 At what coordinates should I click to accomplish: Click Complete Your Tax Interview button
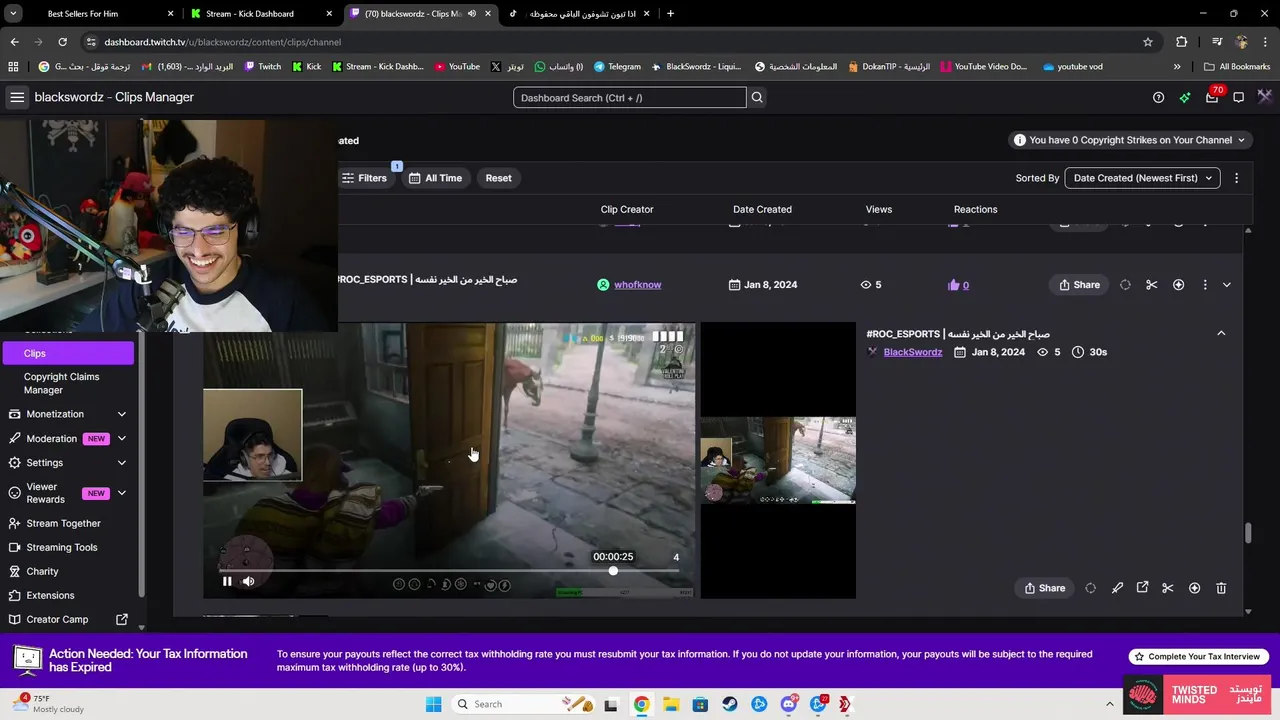(x=1199, y=657)
